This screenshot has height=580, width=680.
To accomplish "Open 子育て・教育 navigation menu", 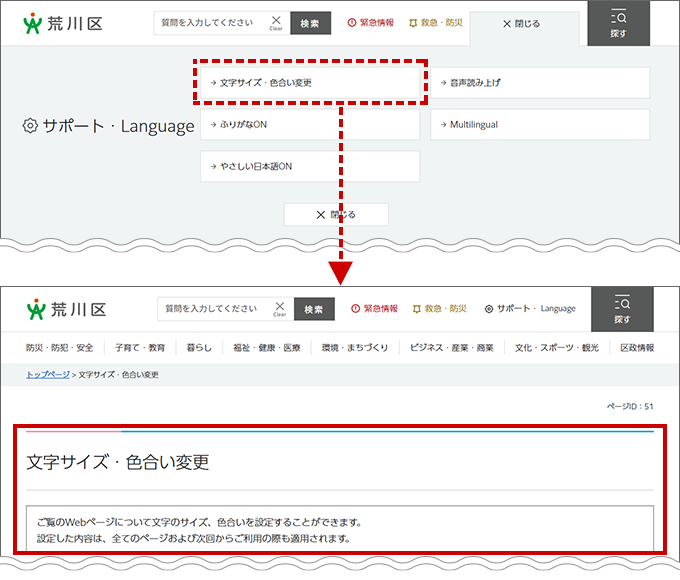I will point(140,347).
